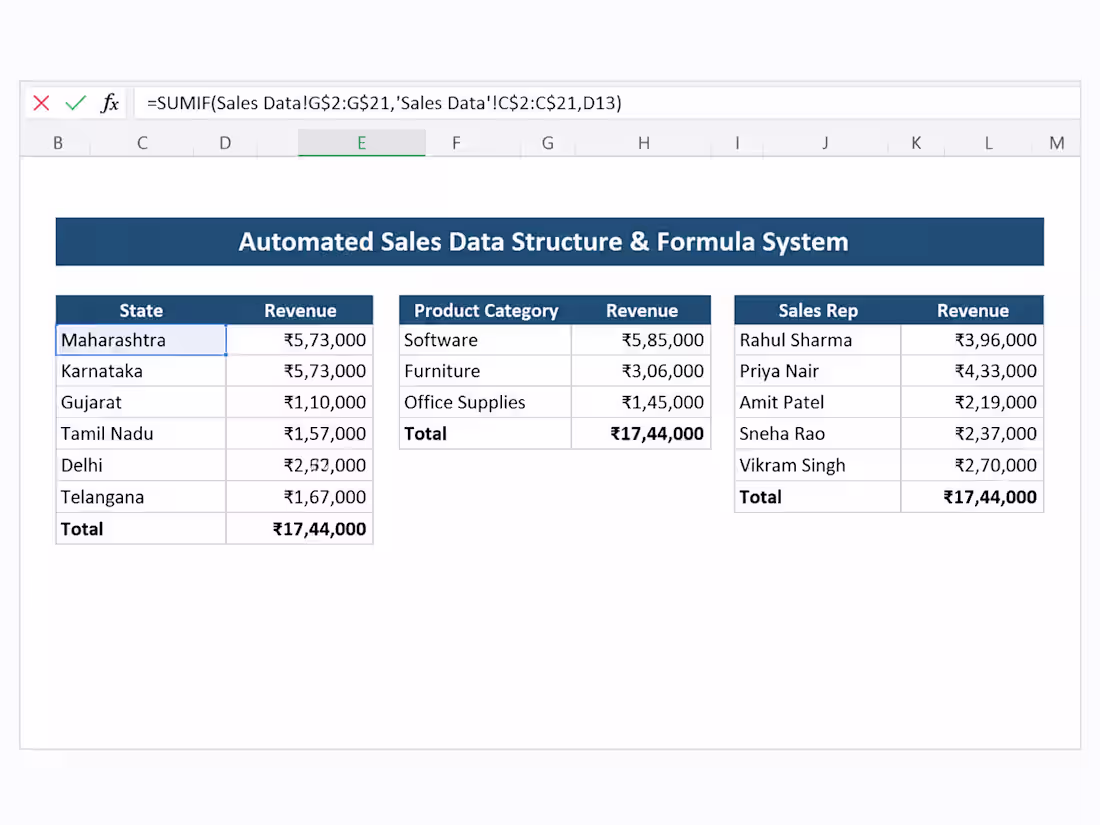Select the Priya Nair cell
1100x825 pixels.
pyautogui.click(x=818, y=371)
